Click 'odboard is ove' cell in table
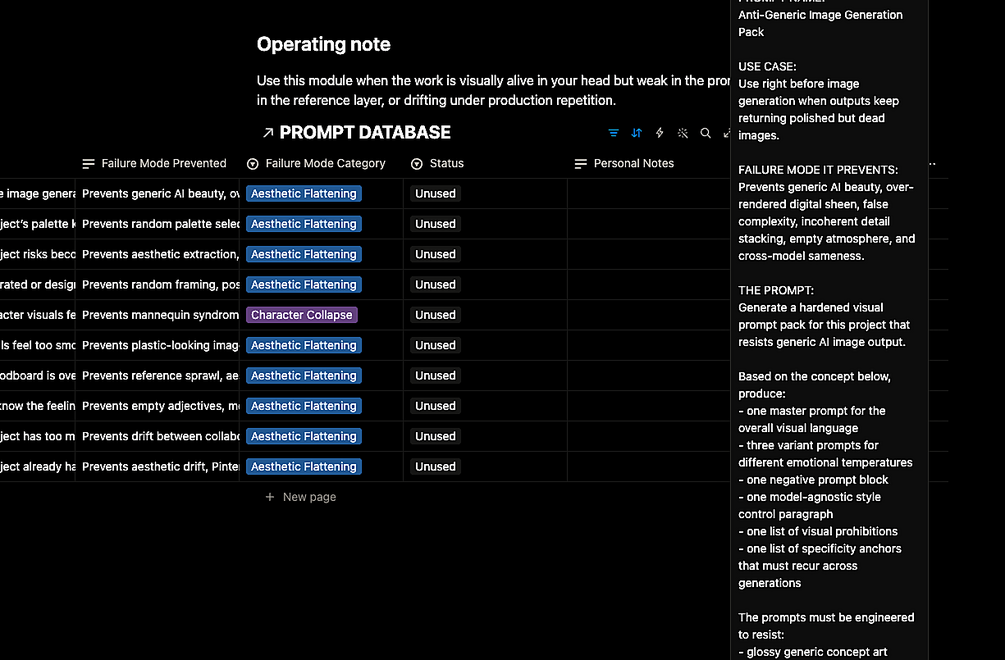 (x=37, y=375)
